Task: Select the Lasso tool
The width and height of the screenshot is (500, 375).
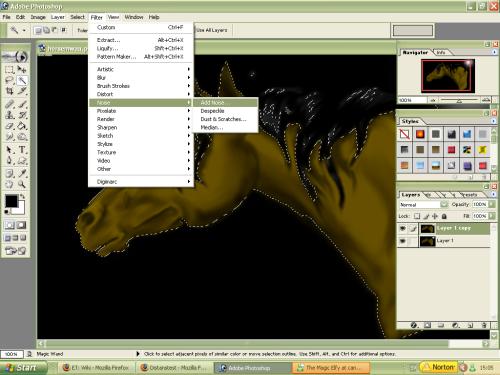Action: click(9, 80)
